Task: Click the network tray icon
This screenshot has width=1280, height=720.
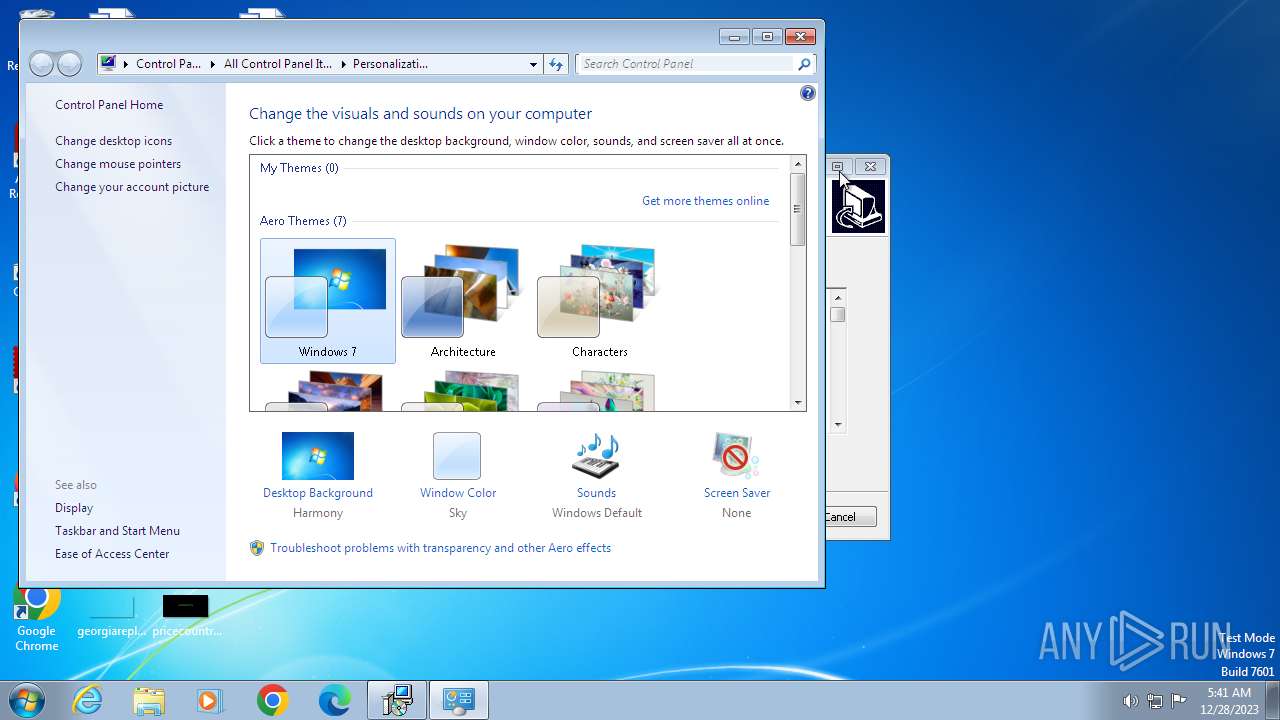Action: click(x=1155, y=701)
